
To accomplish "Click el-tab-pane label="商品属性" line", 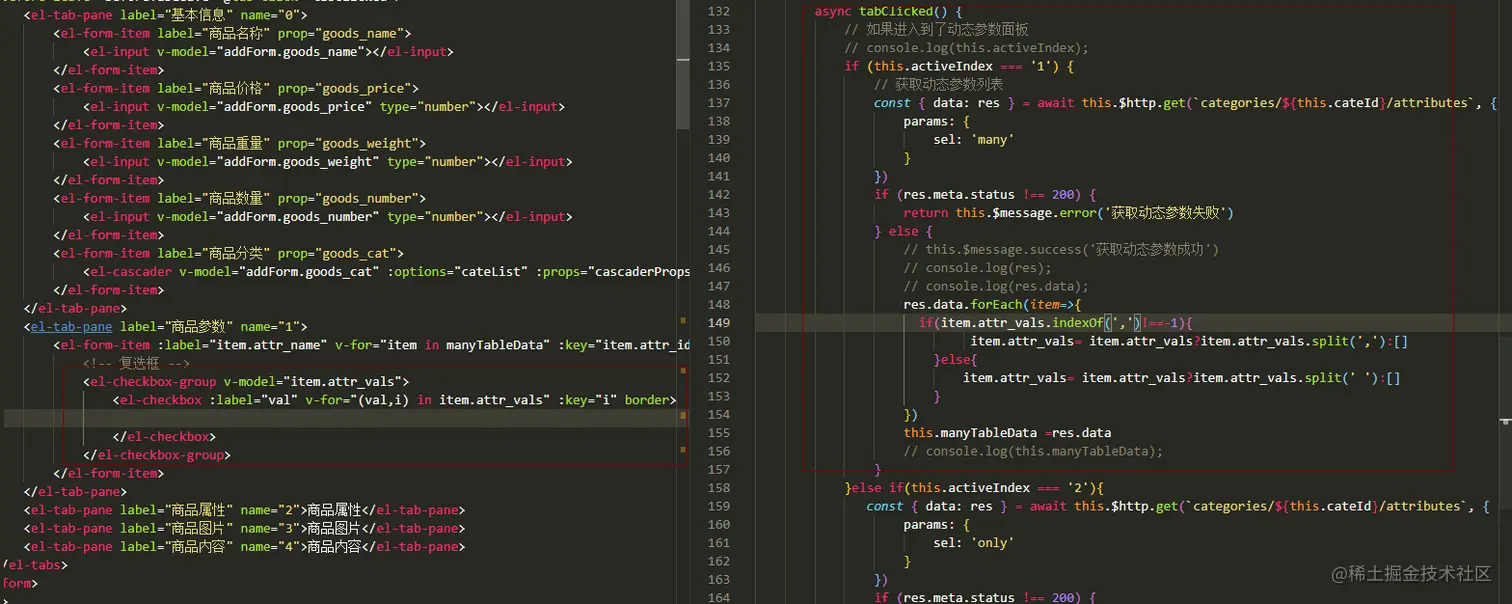I will [x=244, y=510].
